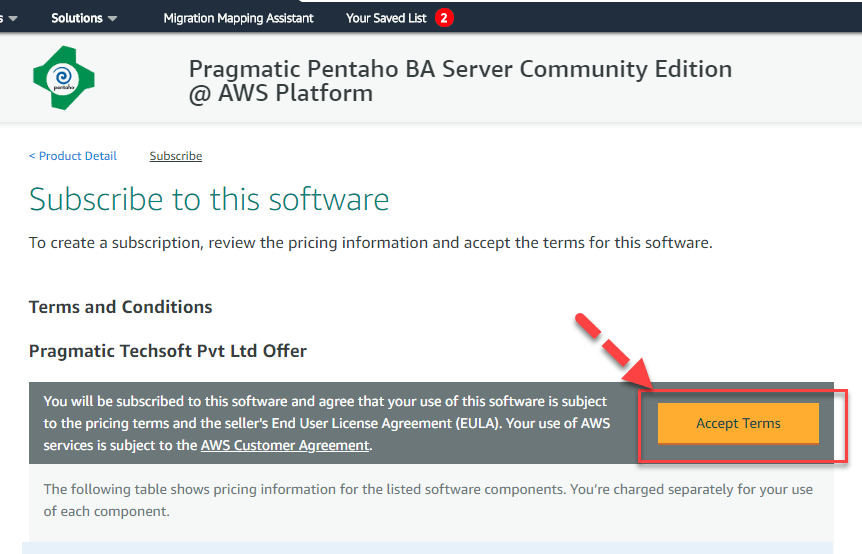Click the Pentaho logo image
Image resolution: width=862 pixels, height=554 pixels.
pos(63,78)
